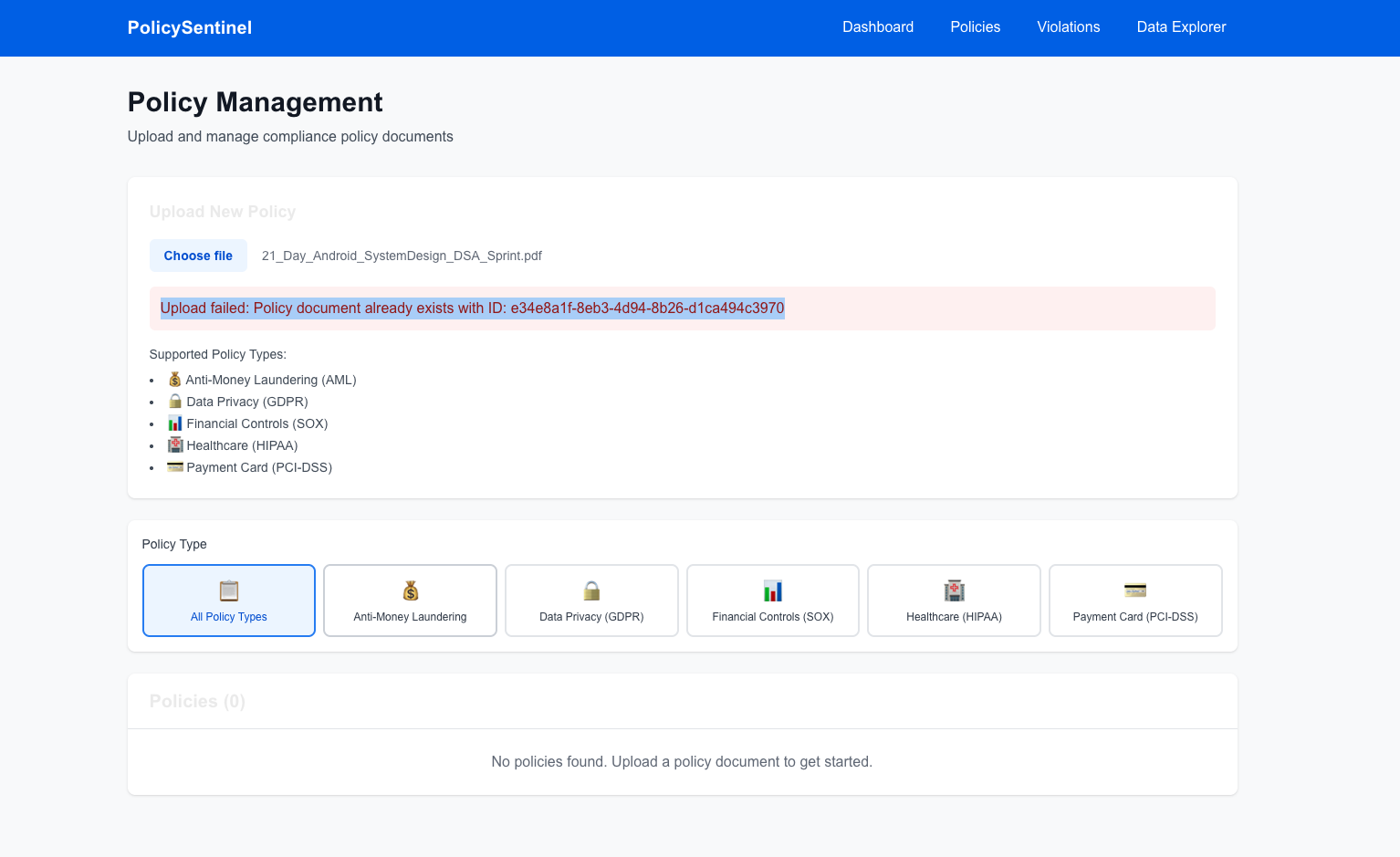
Task: Click the Anti-Money Laundering (AML) list text
Action: pyautogui.click(x=271, y=380)
